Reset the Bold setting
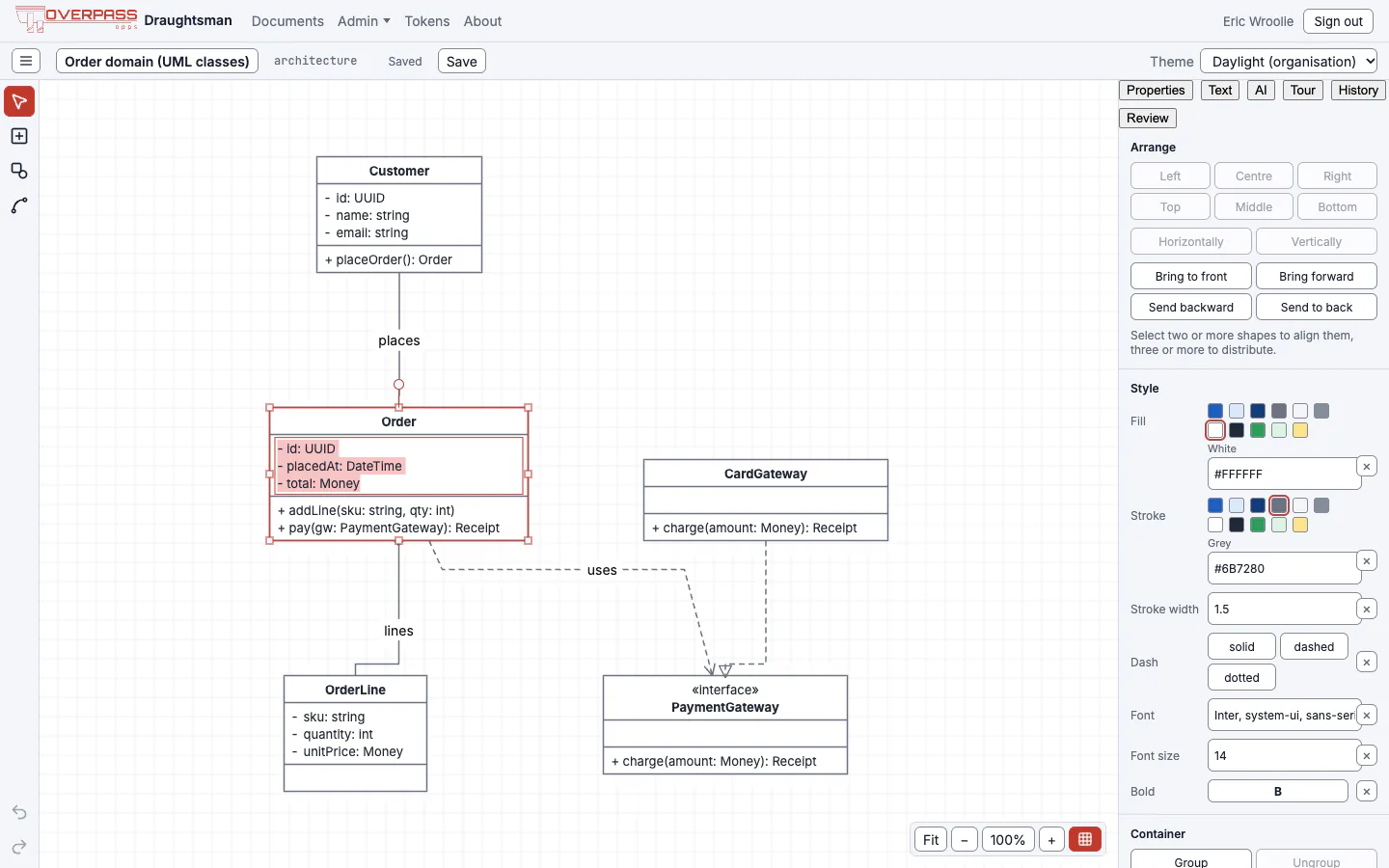 [x=1367, y=791]
